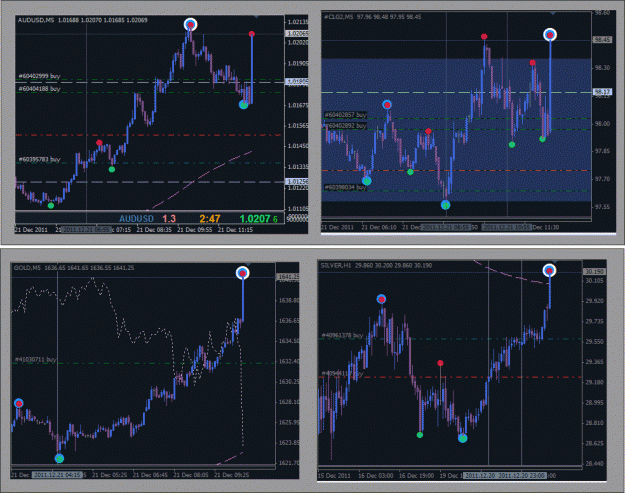The height and width of the screenshot is (493, 625).
Task: Click cyan-ringed green marker at #CLG2 lowest low
Action: (446, 205)
